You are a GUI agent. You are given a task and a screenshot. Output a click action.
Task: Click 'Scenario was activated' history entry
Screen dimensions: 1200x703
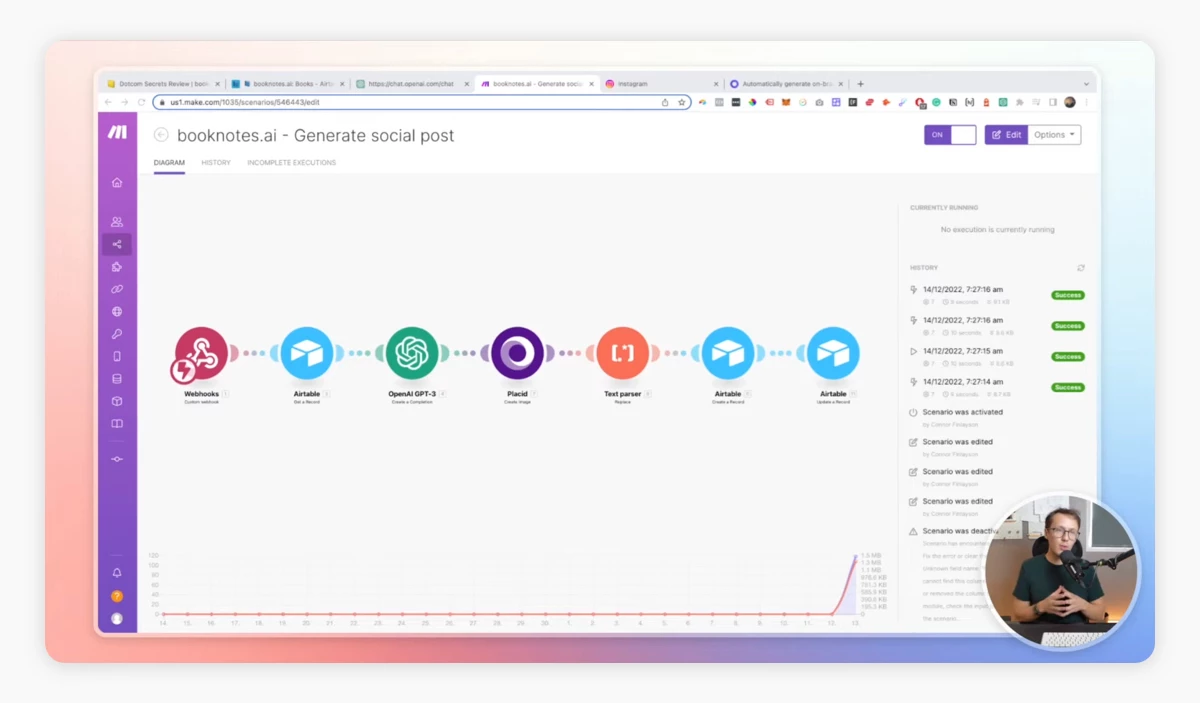tap(962, 412)
